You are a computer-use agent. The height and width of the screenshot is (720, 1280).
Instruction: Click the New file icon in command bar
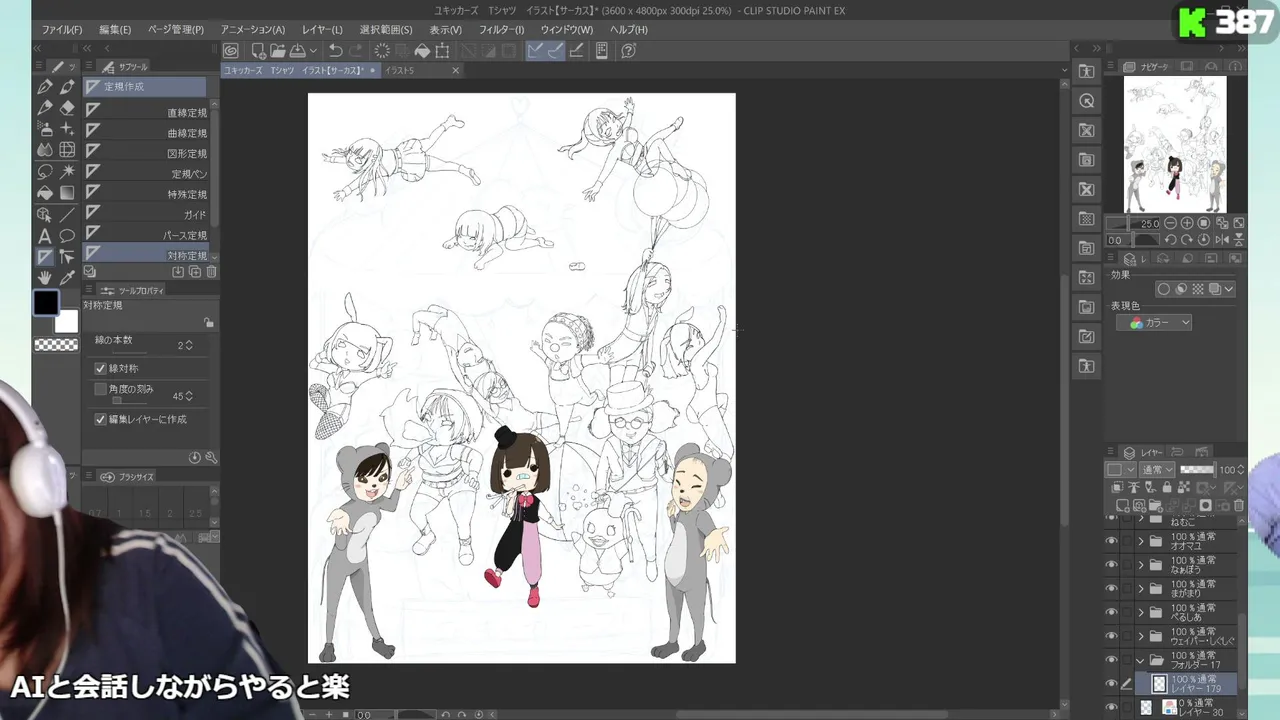(258, 50)
